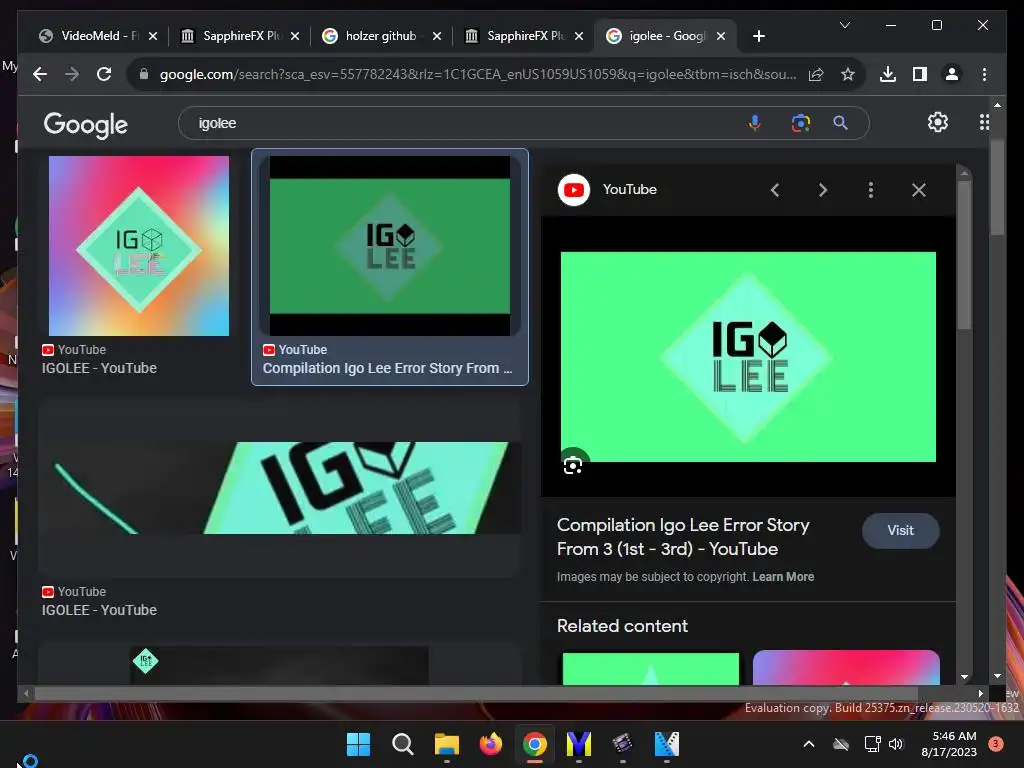Click the Visit button

tap(901, 530)
